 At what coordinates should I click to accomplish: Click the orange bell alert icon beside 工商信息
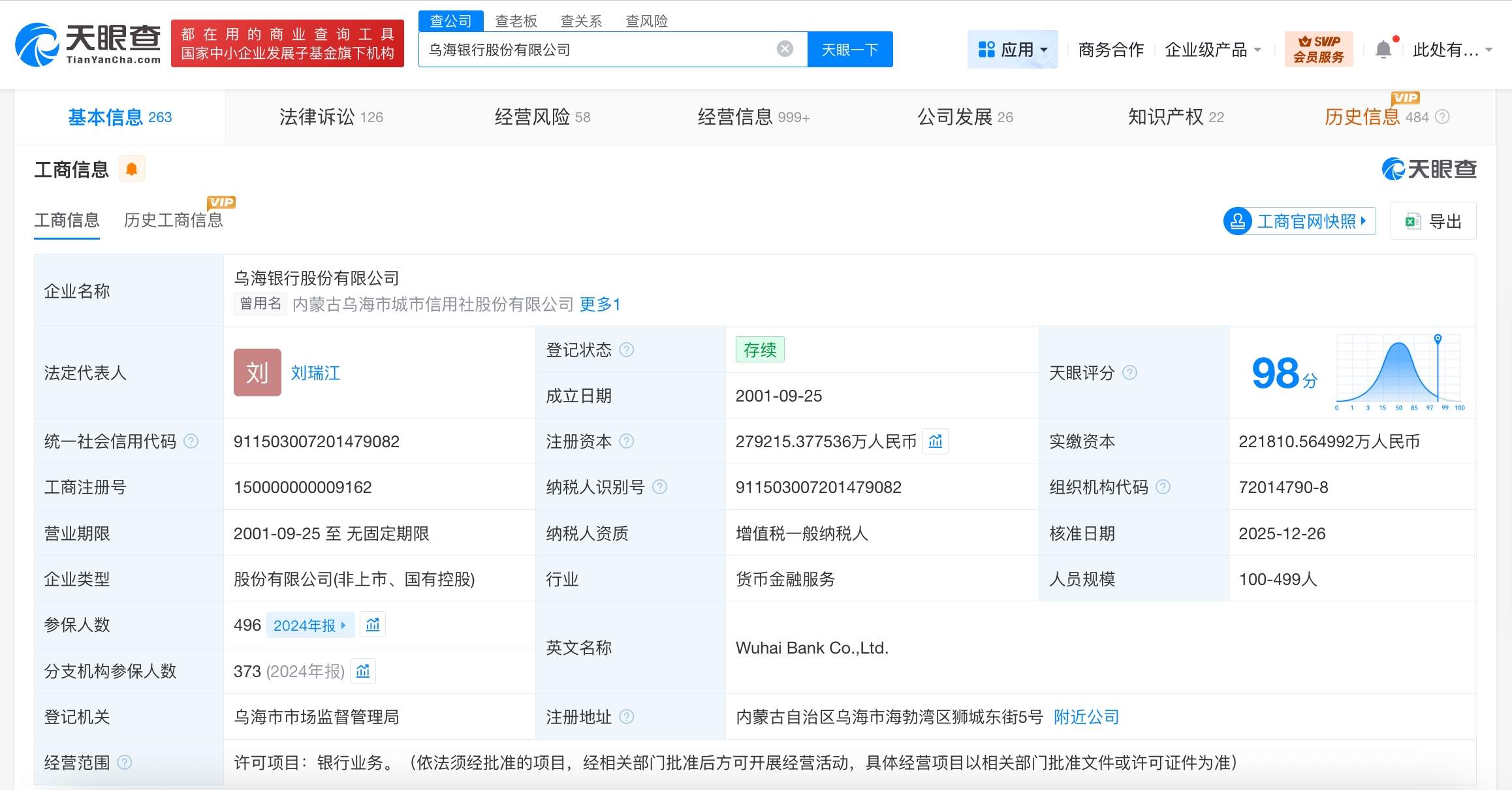click(131, 169)
